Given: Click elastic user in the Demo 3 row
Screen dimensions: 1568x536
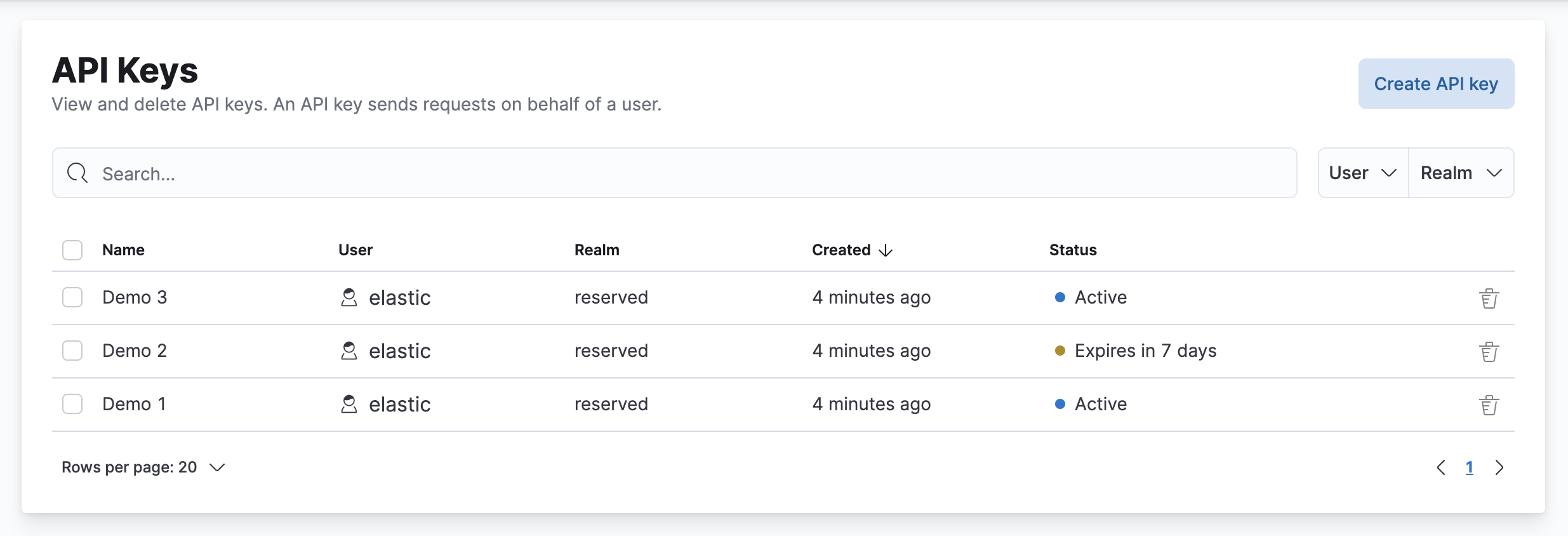Looking at the screenshot, I should (x=400, y=297).
